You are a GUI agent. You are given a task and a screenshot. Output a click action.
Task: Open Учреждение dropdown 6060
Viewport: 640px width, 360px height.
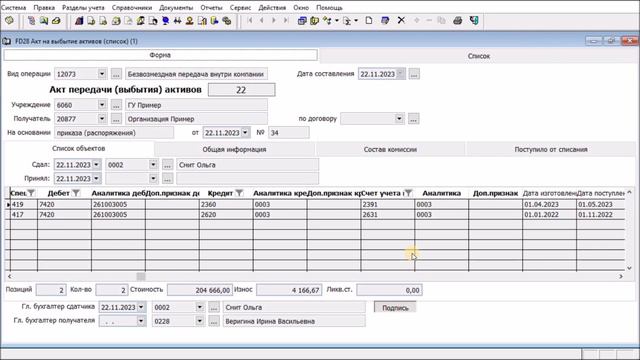tap(102, 105)
